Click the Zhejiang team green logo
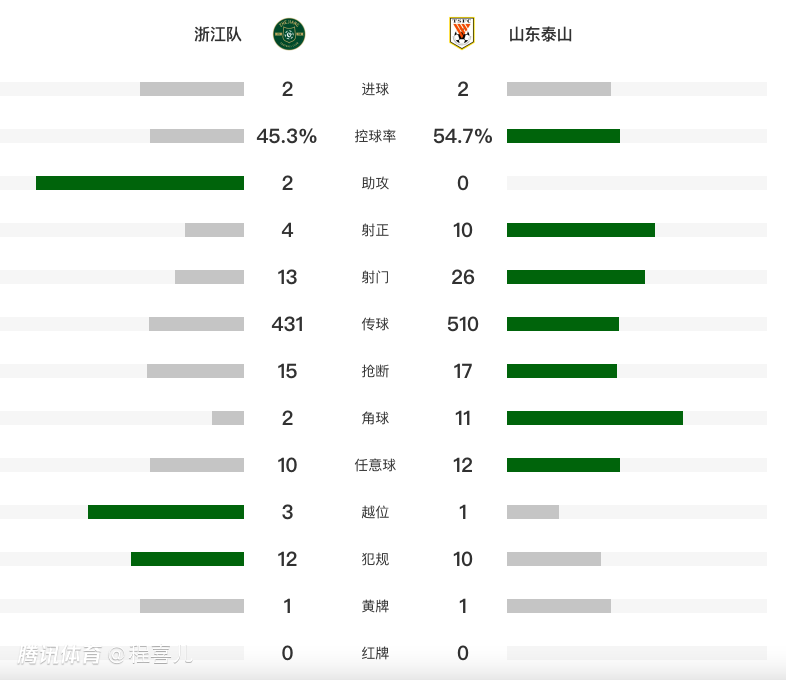This screenshot has width=786, height=680. (x=289, y=34)
